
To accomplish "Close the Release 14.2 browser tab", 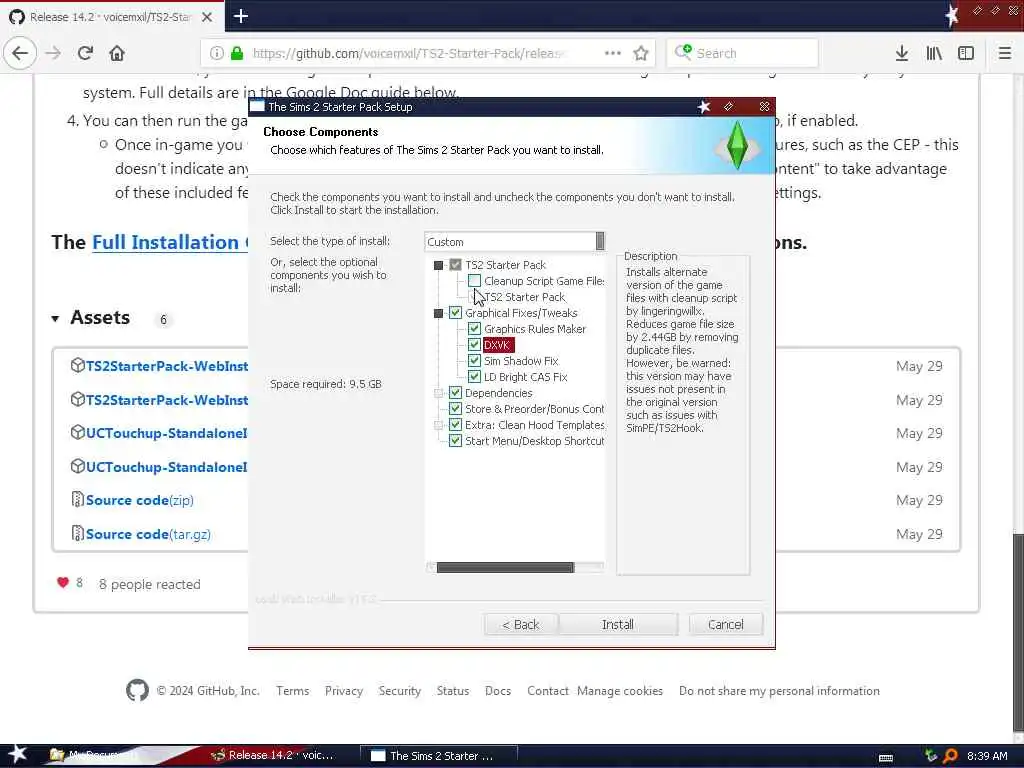I will 206,17.
